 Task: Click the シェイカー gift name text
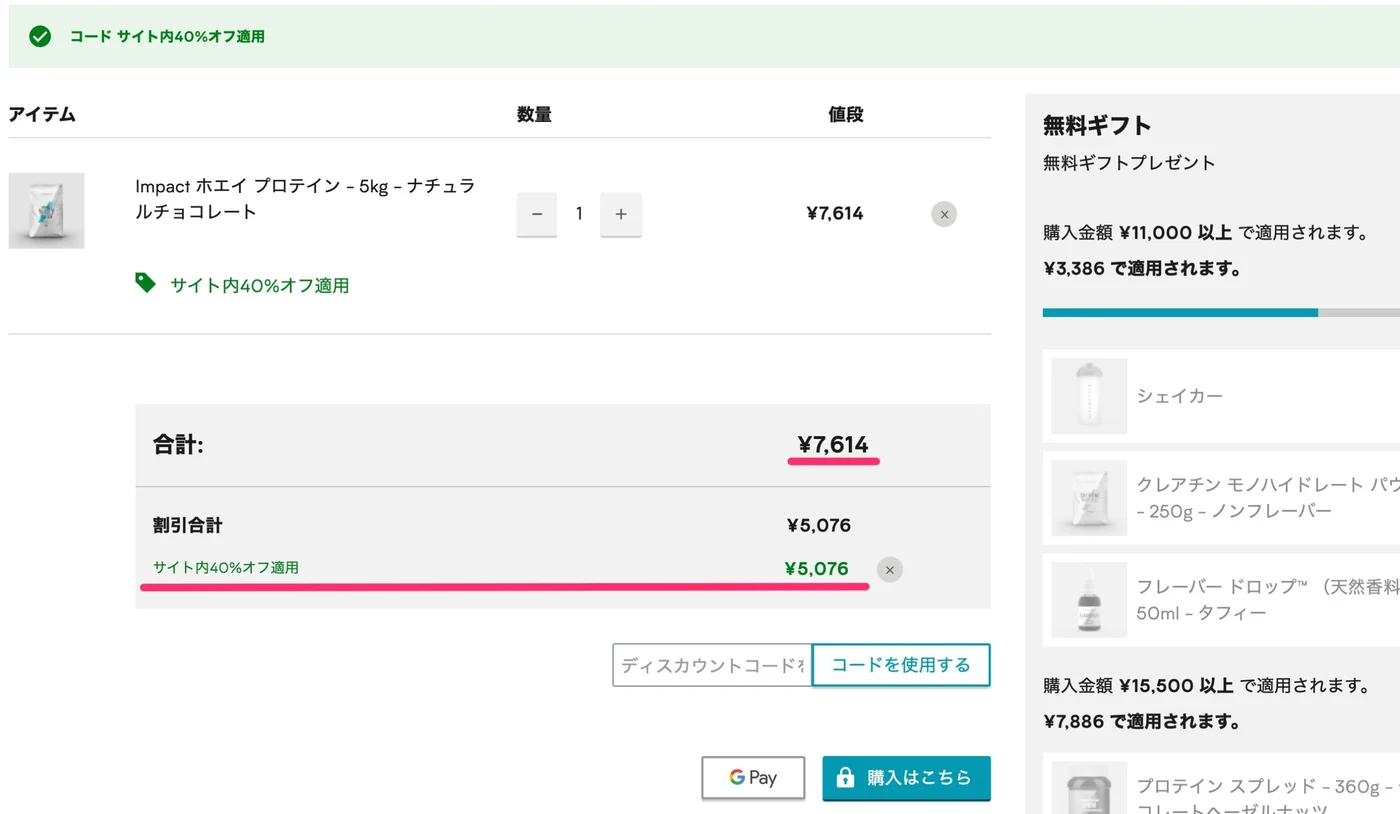tap(1179, 396)
